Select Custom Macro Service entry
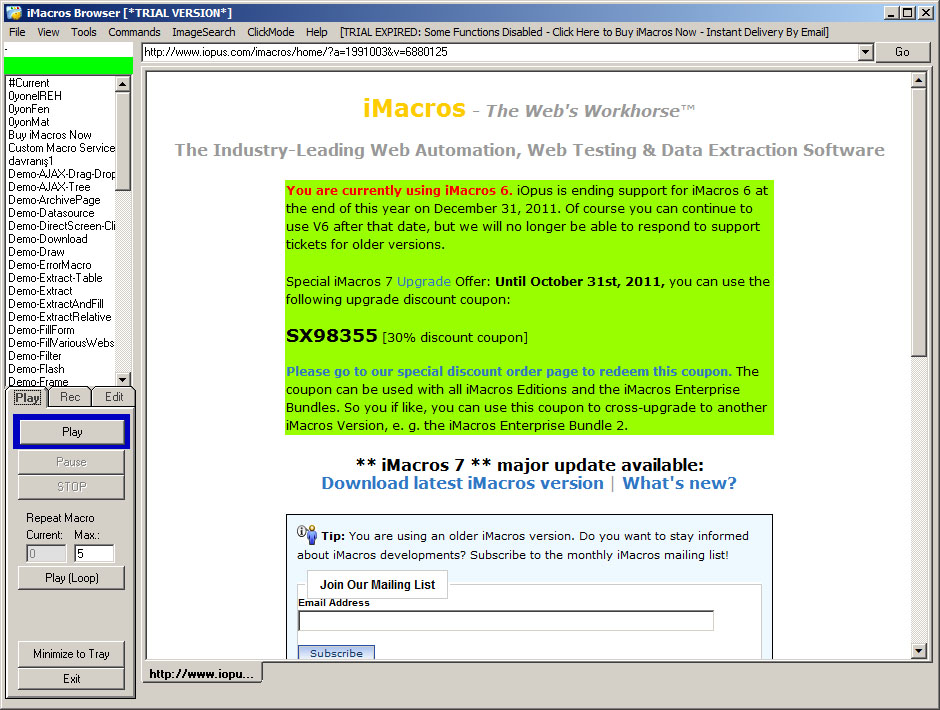Viewport: 940px width, 710px height. point(61,148)
